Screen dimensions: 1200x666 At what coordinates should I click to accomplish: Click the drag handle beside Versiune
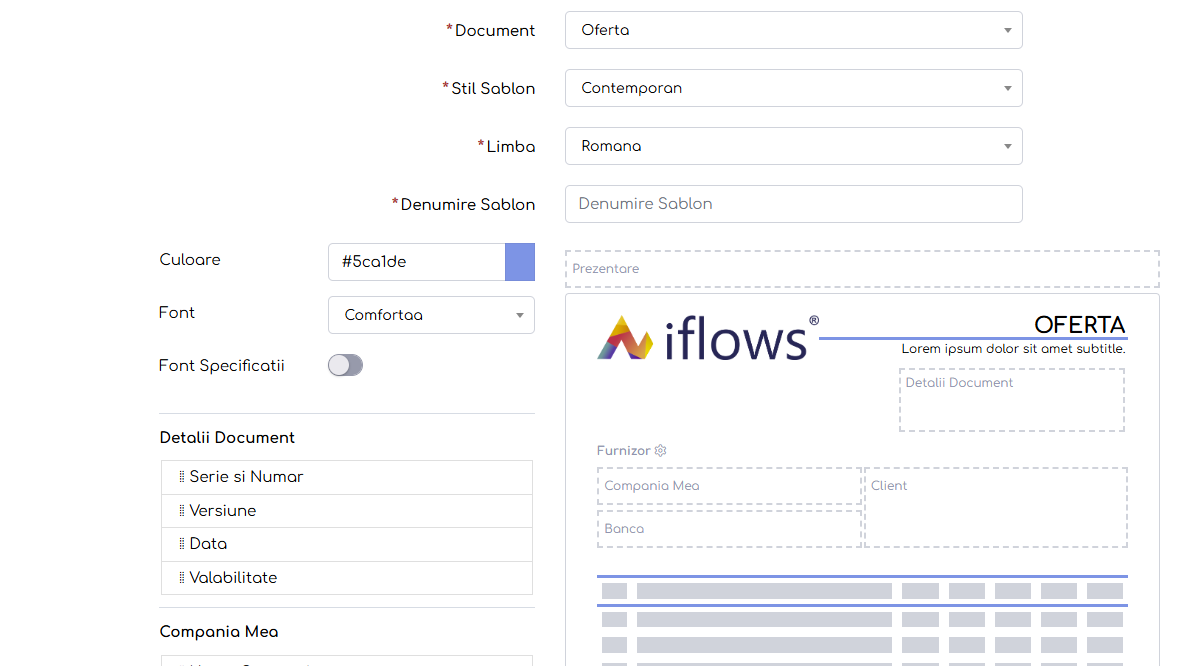(181, 511)
